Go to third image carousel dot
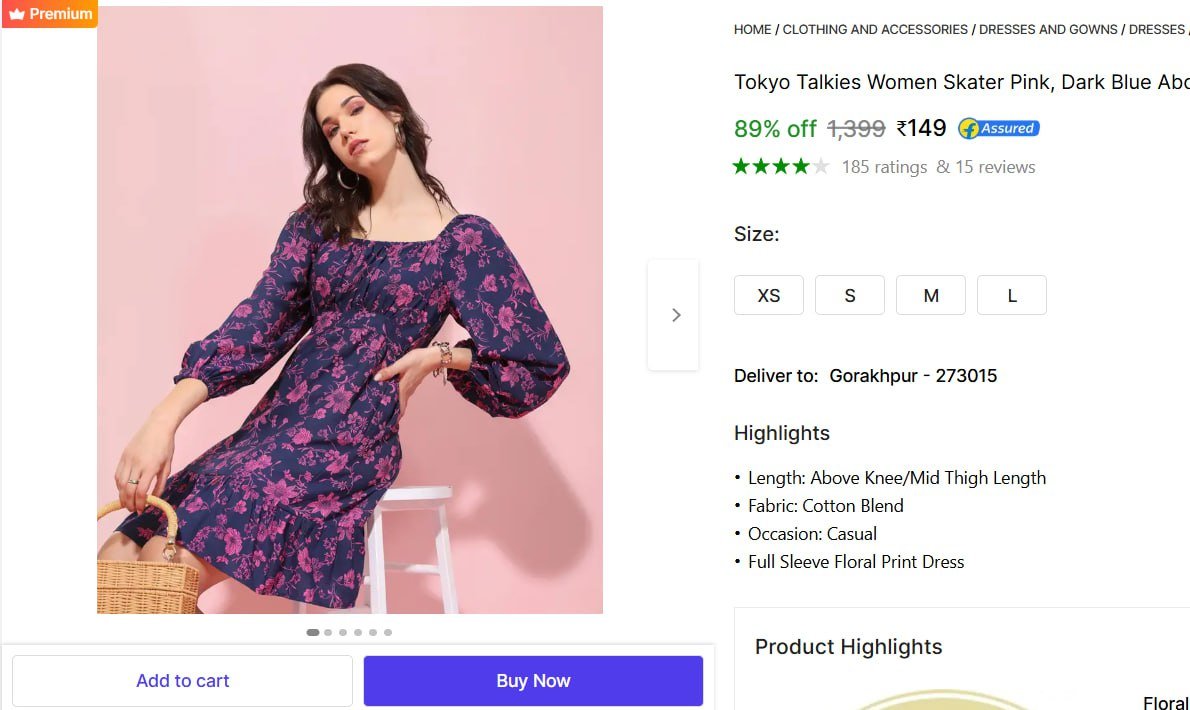The image size is (1190, 710). [x=343, y=632]
